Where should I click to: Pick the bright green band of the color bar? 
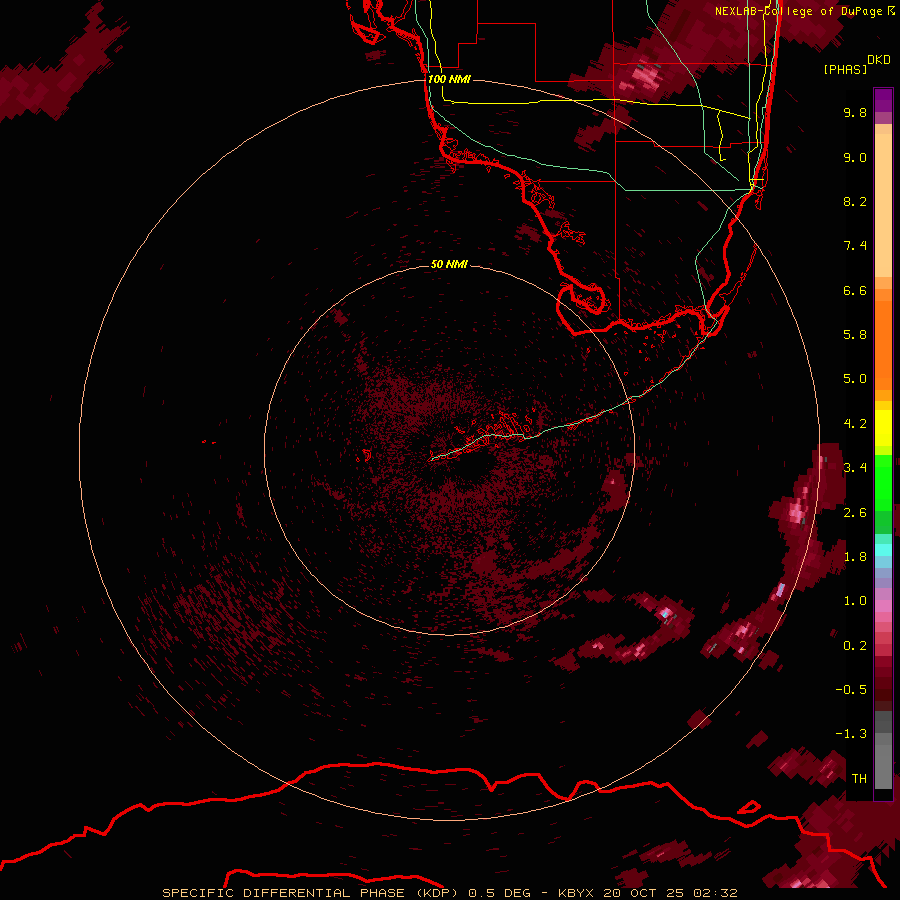point(883,482)
